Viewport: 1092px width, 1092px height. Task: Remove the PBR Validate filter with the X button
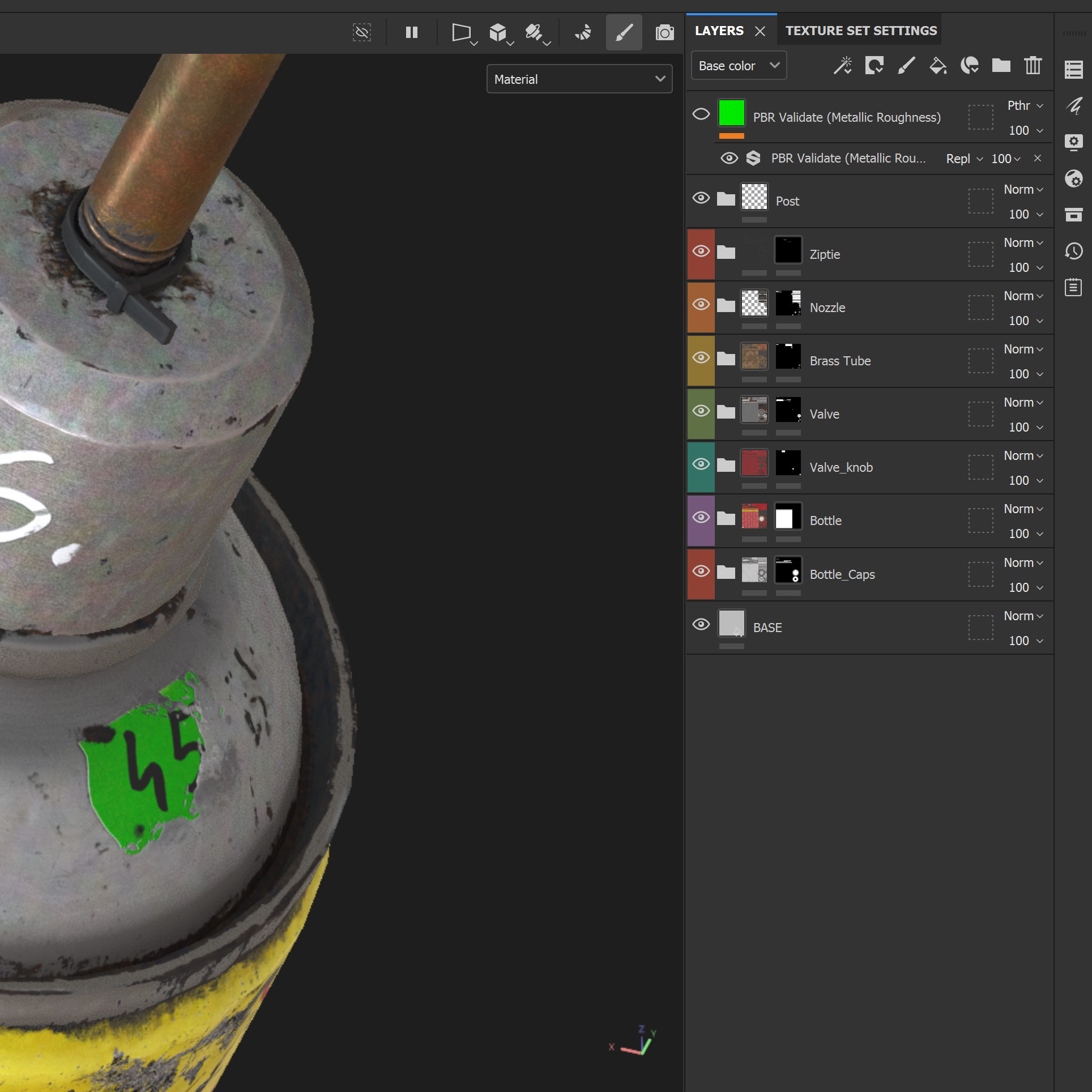click(1038, 159)
